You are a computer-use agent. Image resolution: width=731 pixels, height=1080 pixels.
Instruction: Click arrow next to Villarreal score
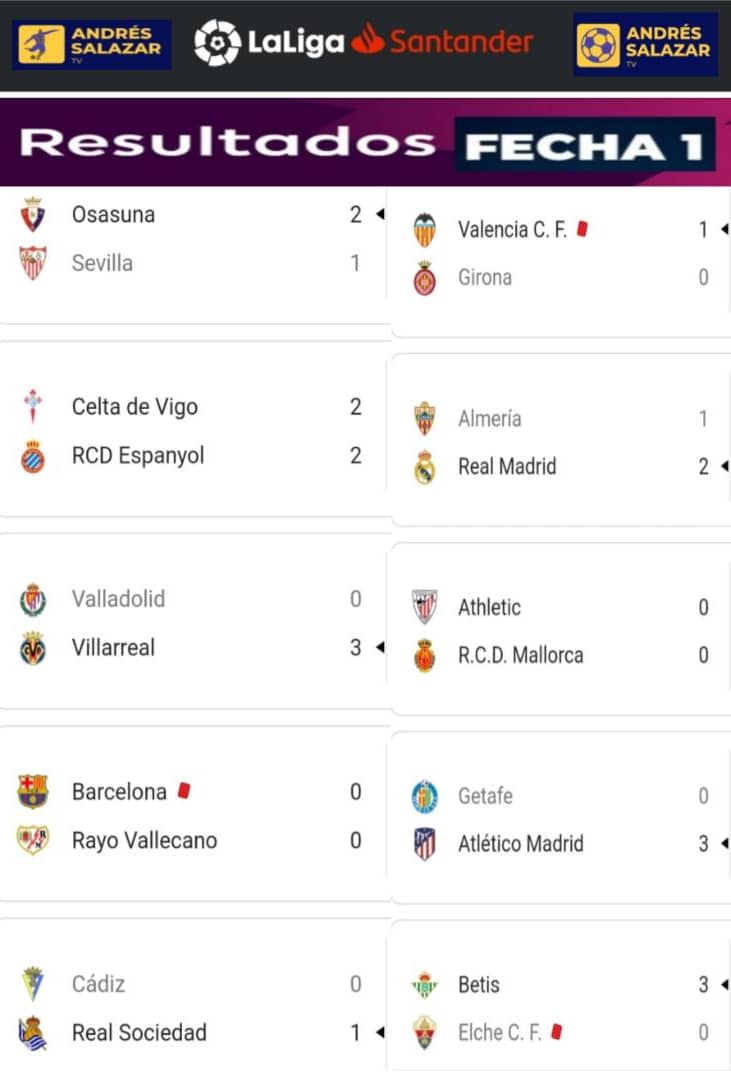[380, 648]
